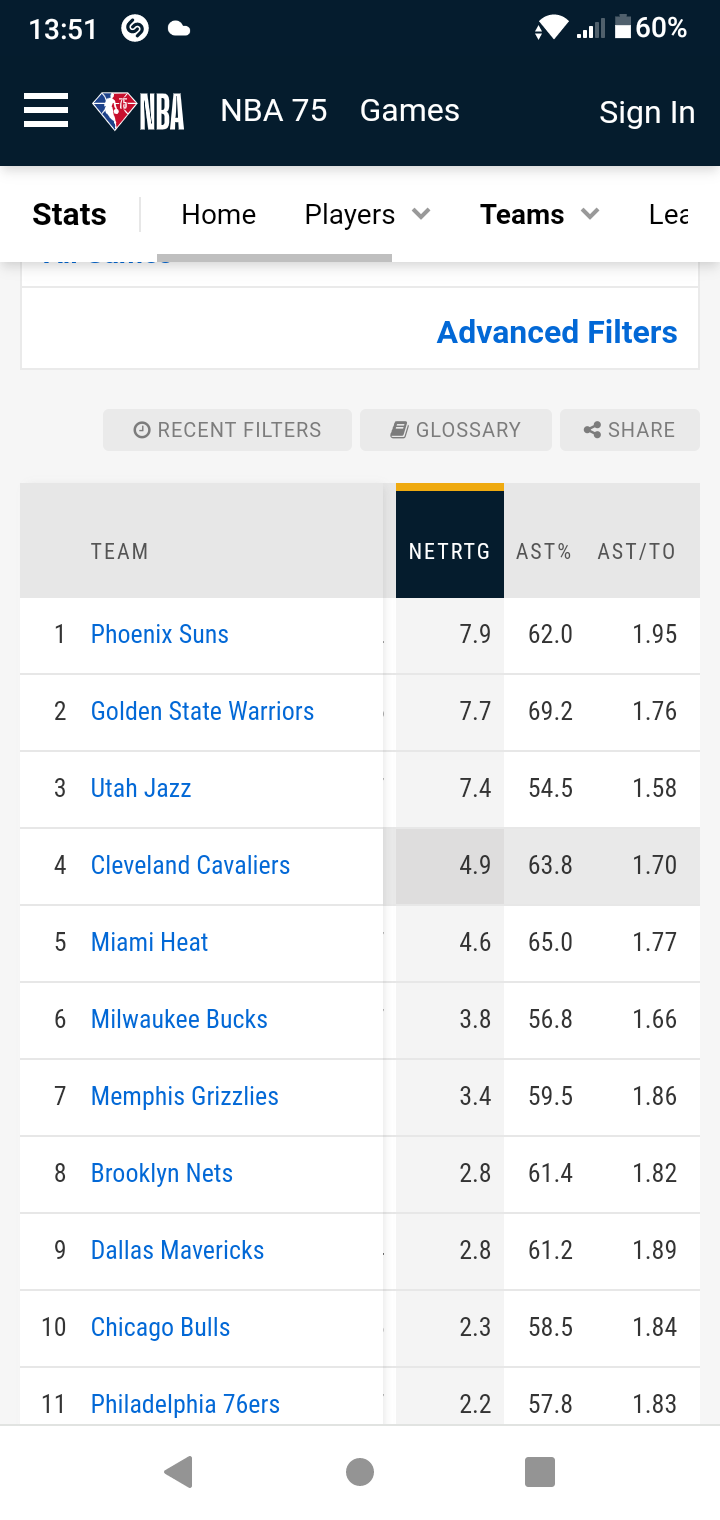720x1520 pixels.
Task: Tap the Android home circle button
Action: click(360, 1472)
